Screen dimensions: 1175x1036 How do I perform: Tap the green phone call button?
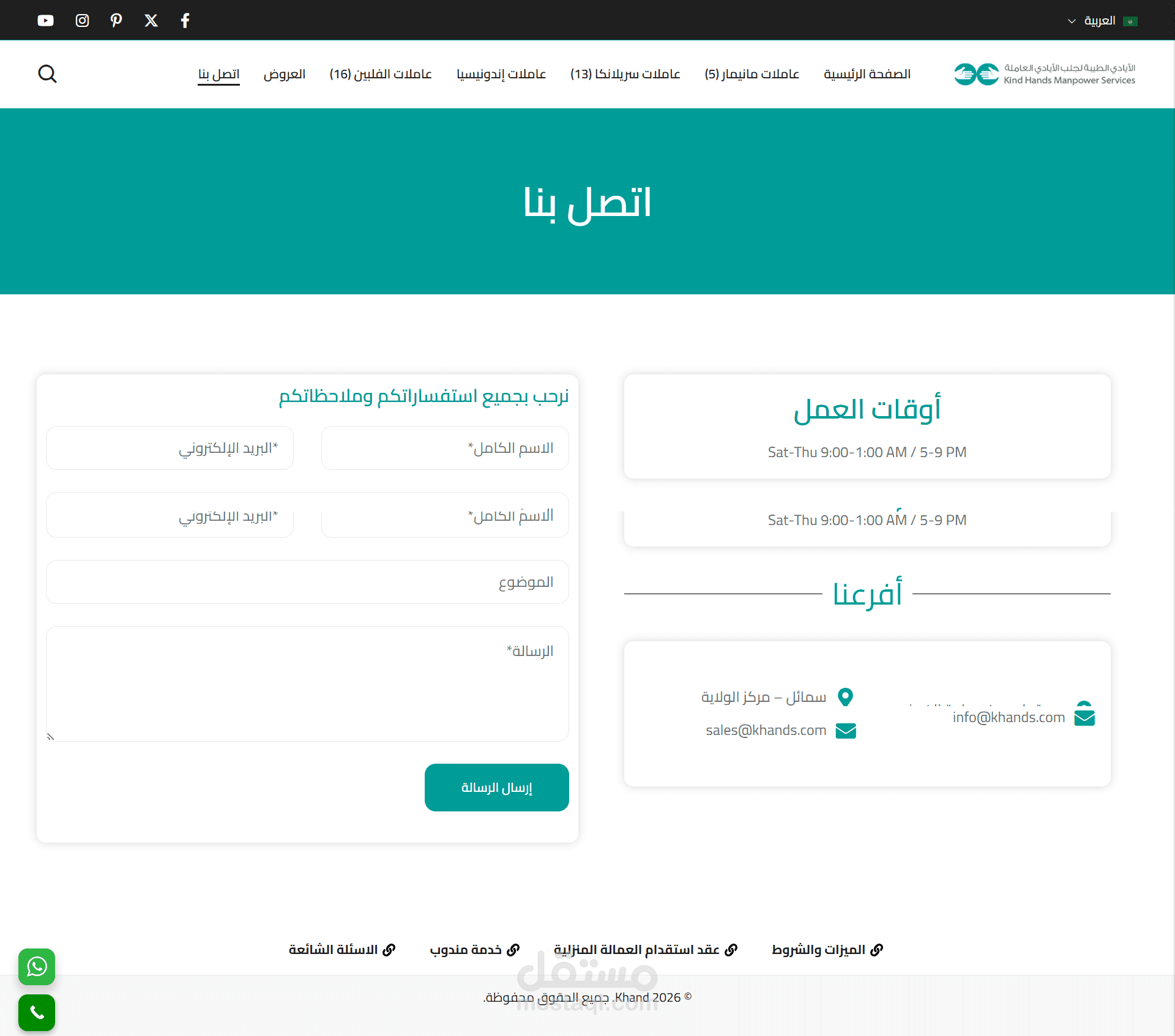pos(37,1013)
